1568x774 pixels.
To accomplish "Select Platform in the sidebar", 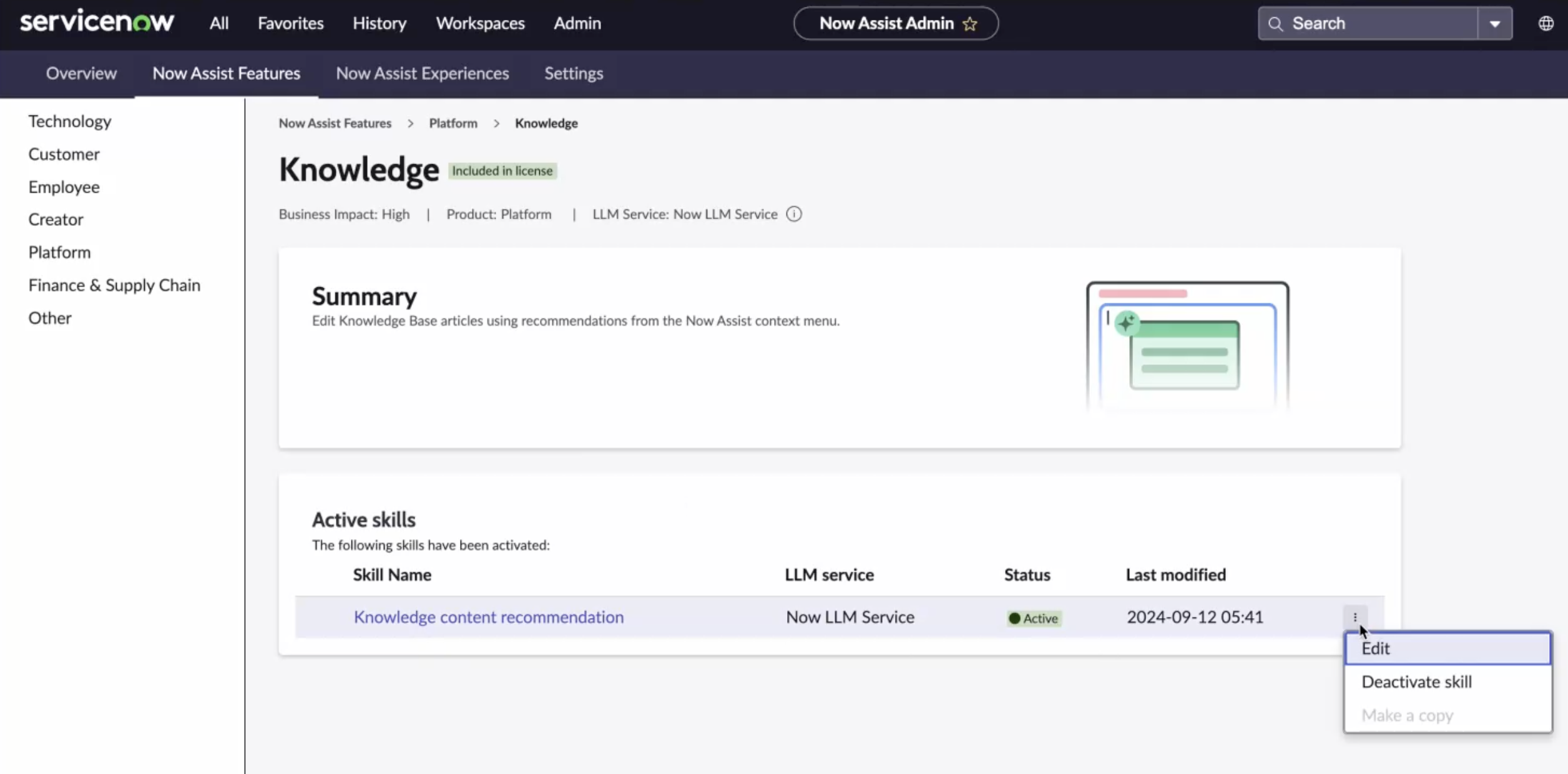I will (59, 252).
